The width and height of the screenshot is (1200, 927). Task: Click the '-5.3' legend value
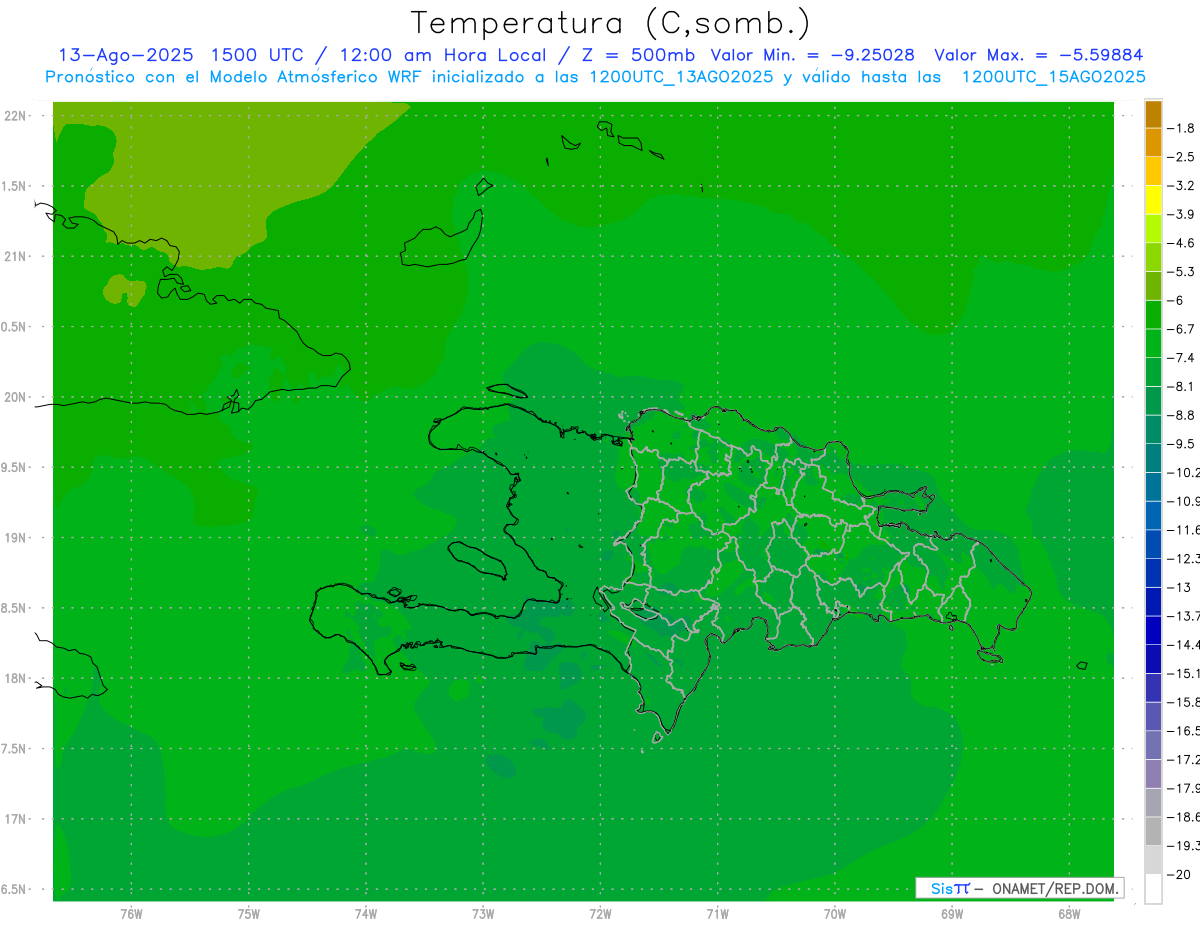[x=1182, y=271]
